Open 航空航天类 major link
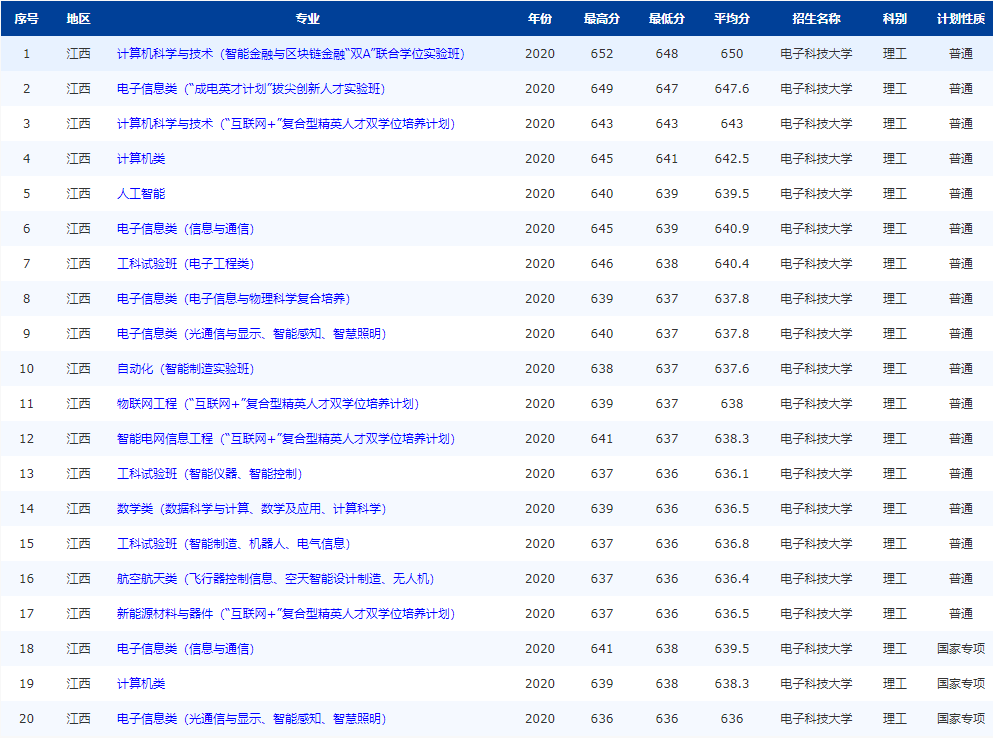The image size is (993, 738). [x=275, y=578]
